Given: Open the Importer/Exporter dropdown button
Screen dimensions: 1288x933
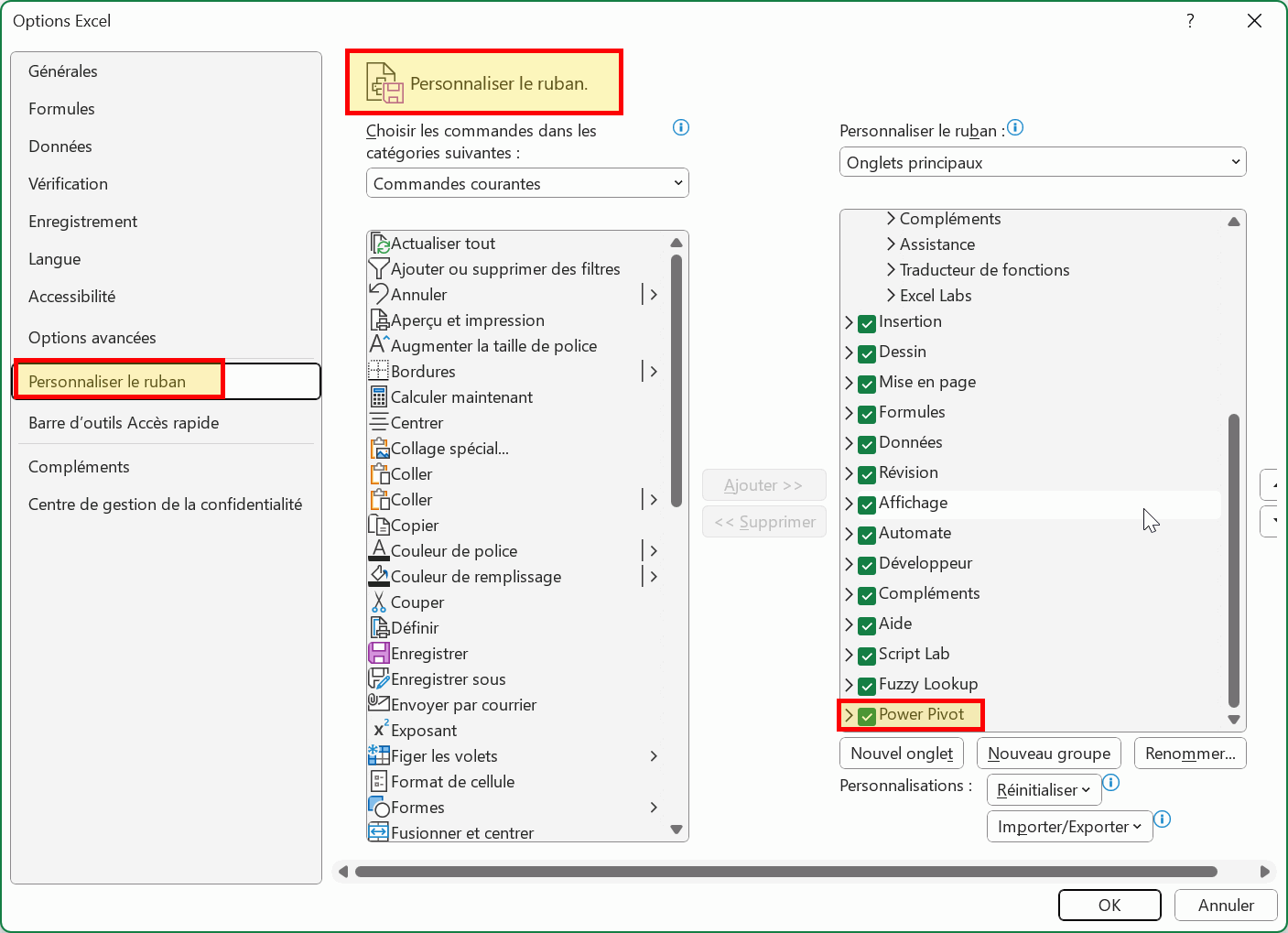Looking at the screenshot, I should point(1069,827).
